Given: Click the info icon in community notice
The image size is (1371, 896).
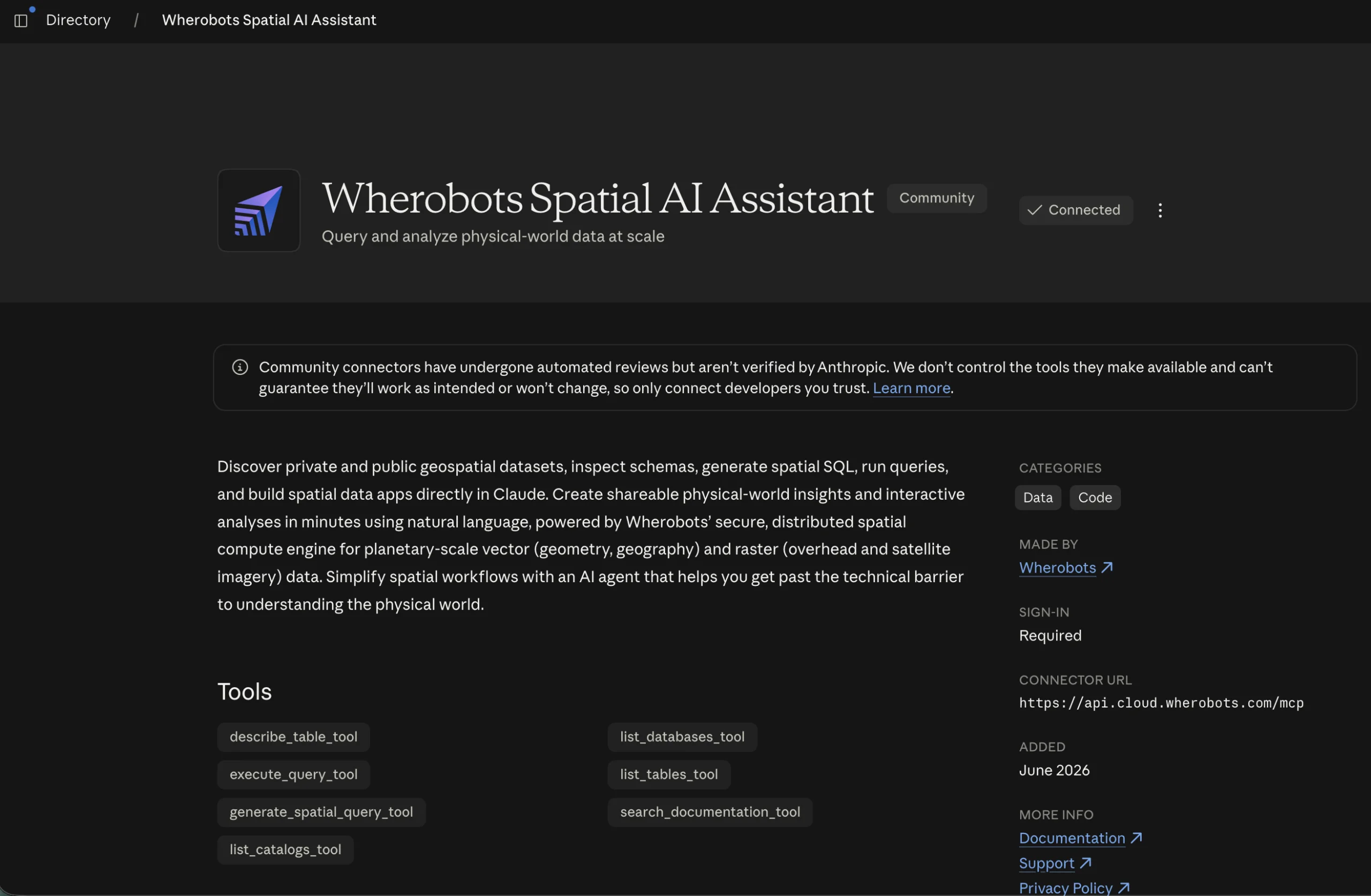Looking at the screenshot, I should coord(240,367).
